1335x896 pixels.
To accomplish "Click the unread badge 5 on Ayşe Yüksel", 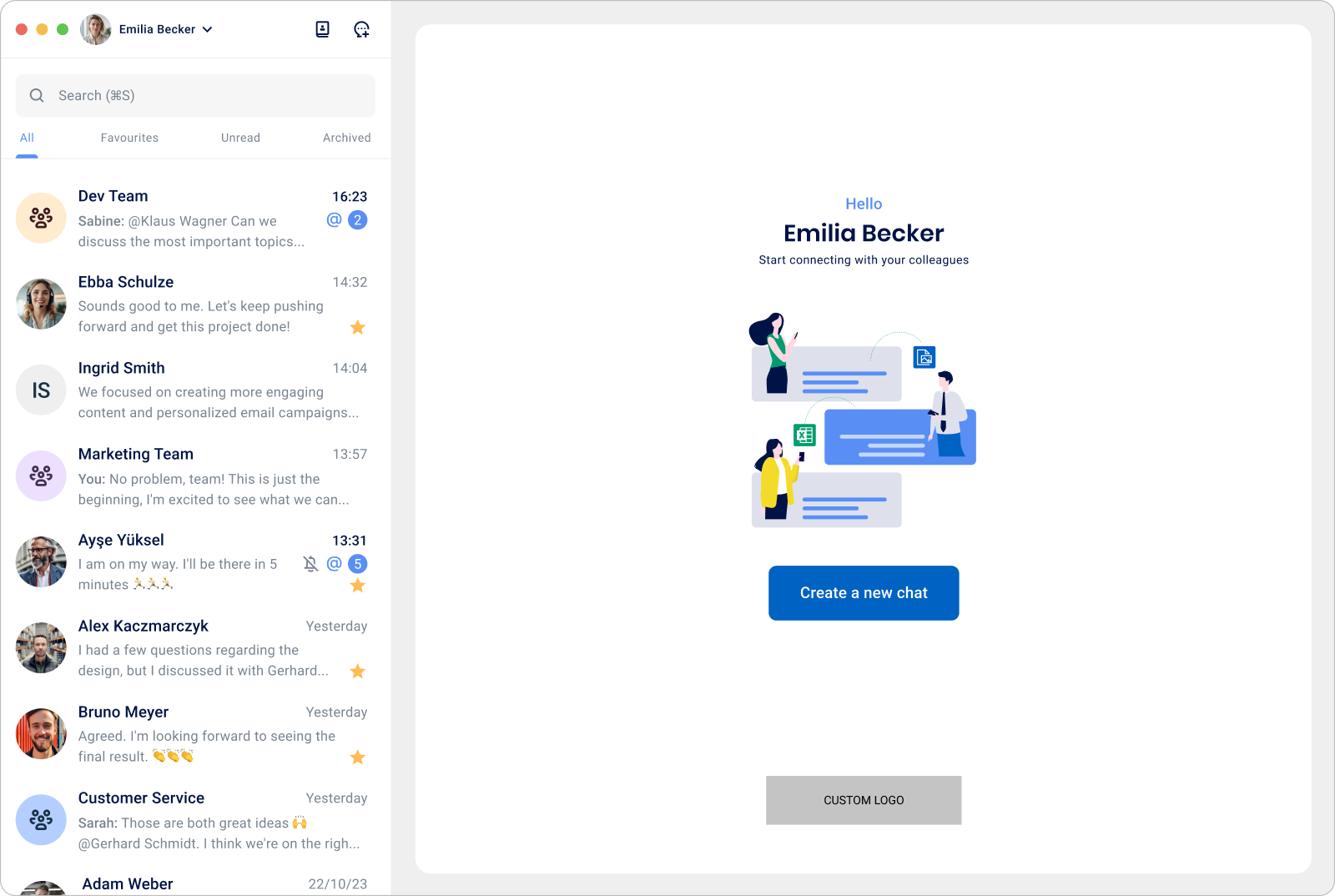I will coord(358,564).
